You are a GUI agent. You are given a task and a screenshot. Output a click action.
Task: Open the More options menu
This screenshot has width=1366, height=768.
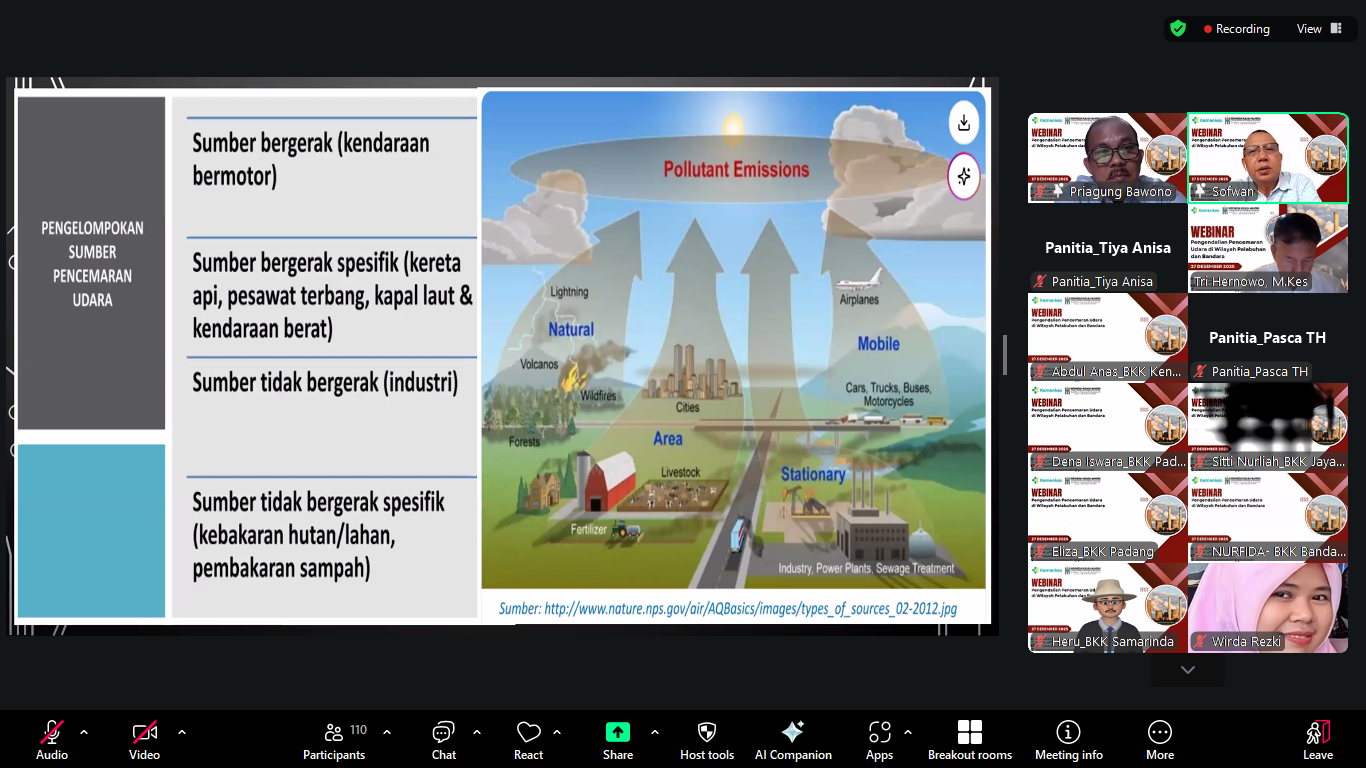[1160, 740]
